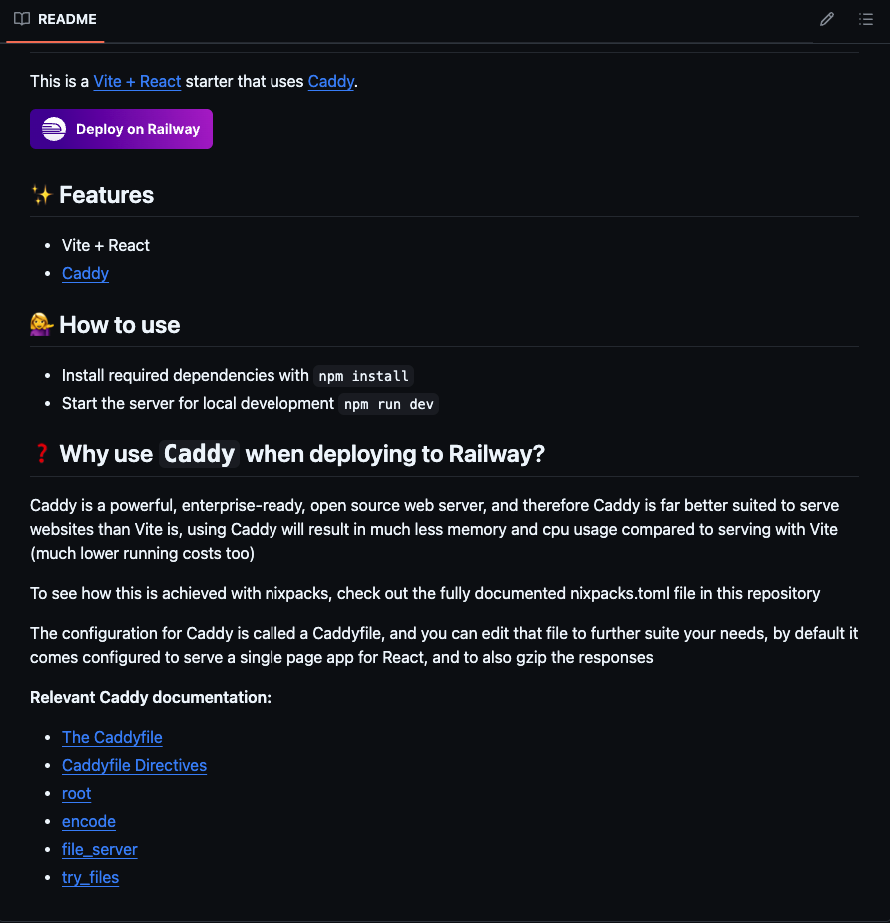
Task: Click the npm run dev code snippet
Action: [388, 404]
